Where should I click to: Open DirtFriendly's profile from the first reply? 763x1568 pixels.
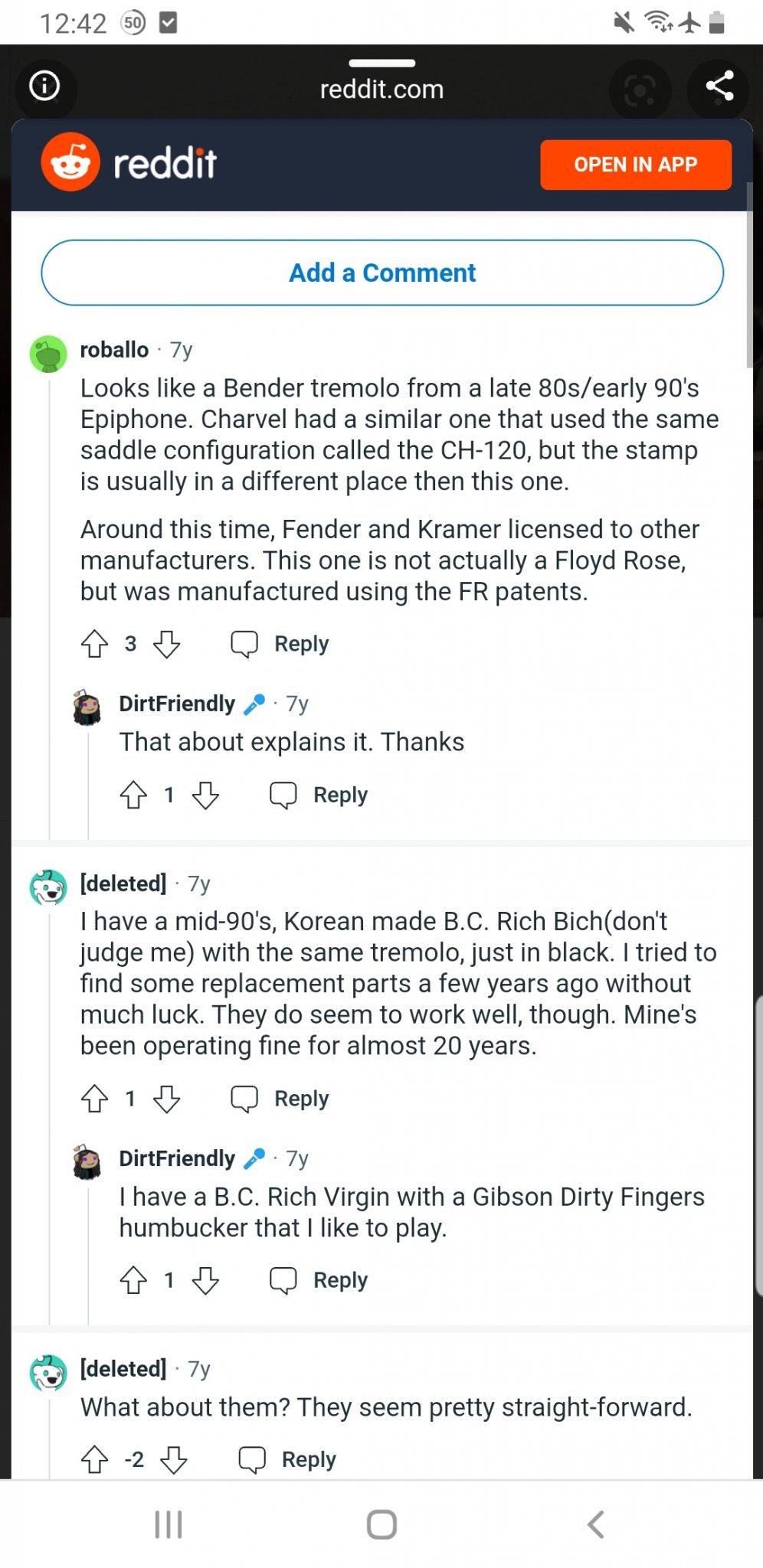[177, 704]
